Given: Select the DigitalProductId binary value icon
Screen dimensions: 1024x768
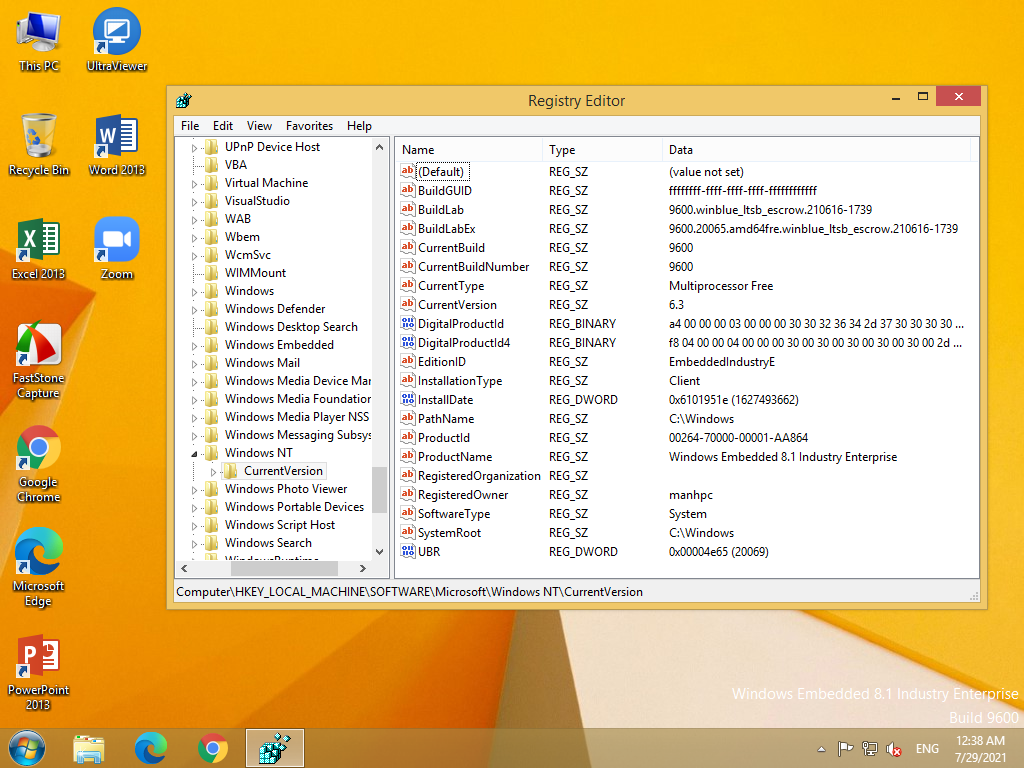Looking at the screenshot, I should pyautogui.click(x=407, y=324).
